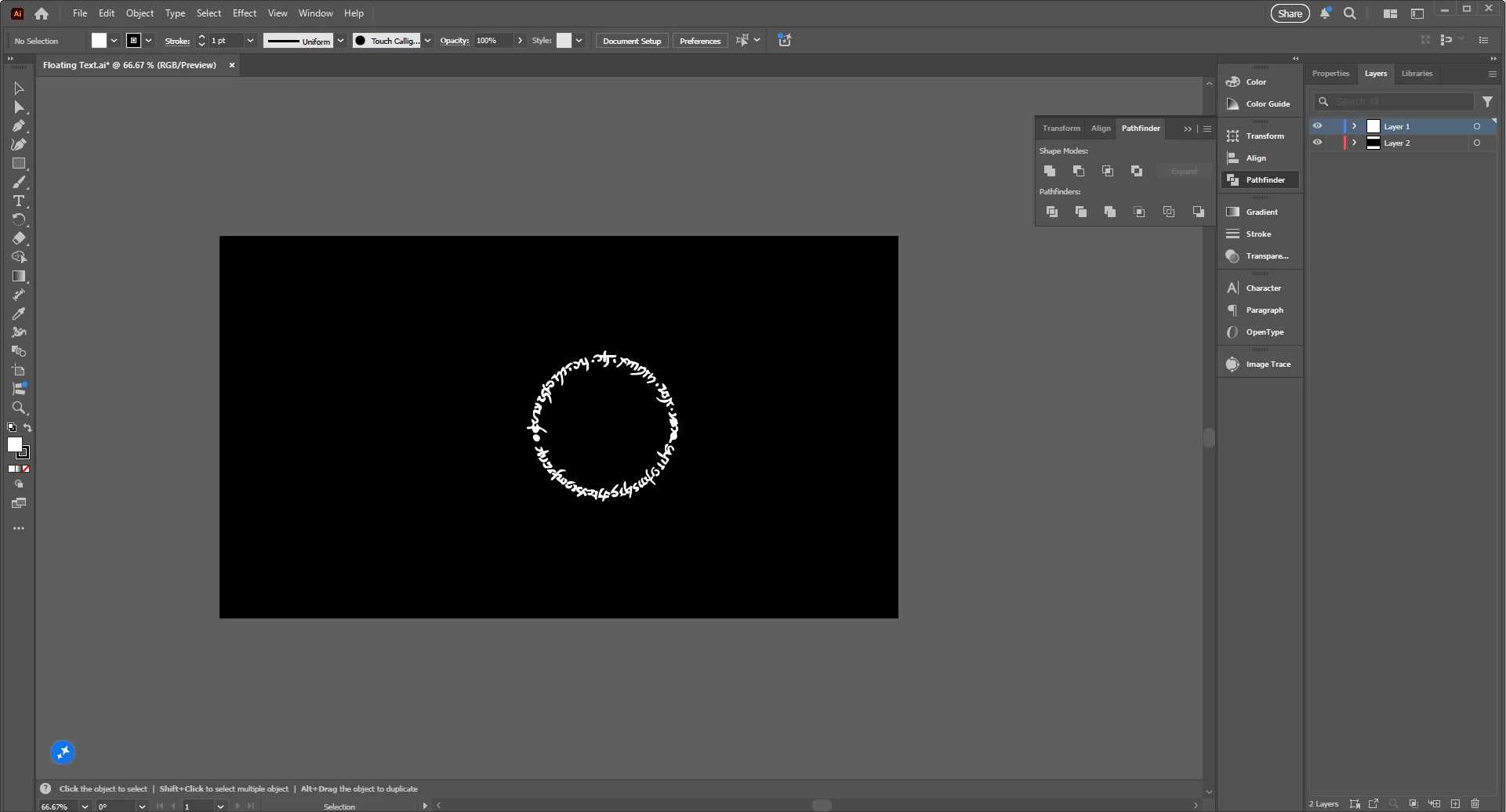Select the Paintbrush tool

pyautogui.click(x=19, y=183)
